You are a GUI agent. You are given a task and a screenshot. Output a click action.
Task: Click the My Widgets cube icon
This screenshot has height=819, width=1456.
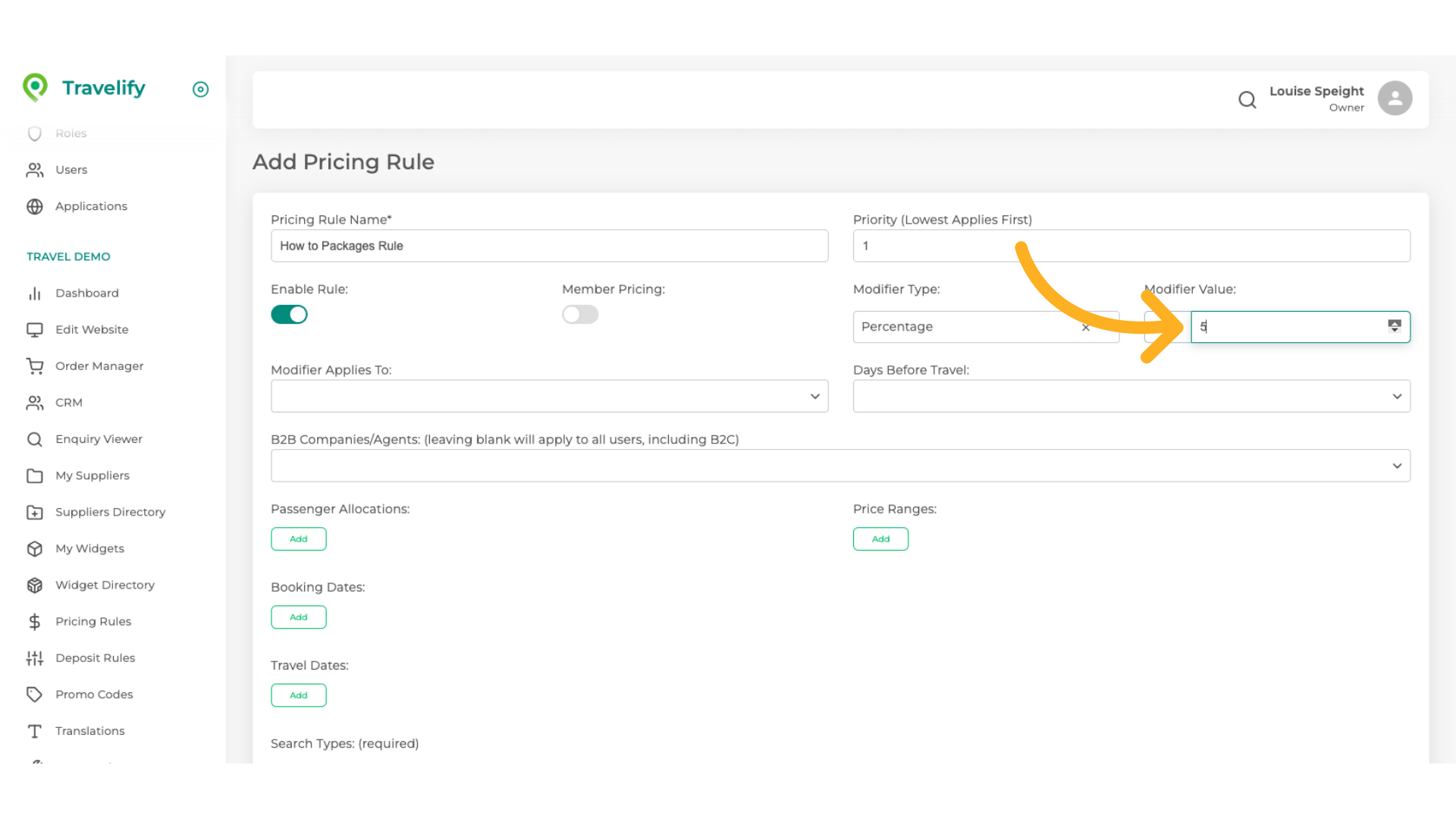(35, 549)
